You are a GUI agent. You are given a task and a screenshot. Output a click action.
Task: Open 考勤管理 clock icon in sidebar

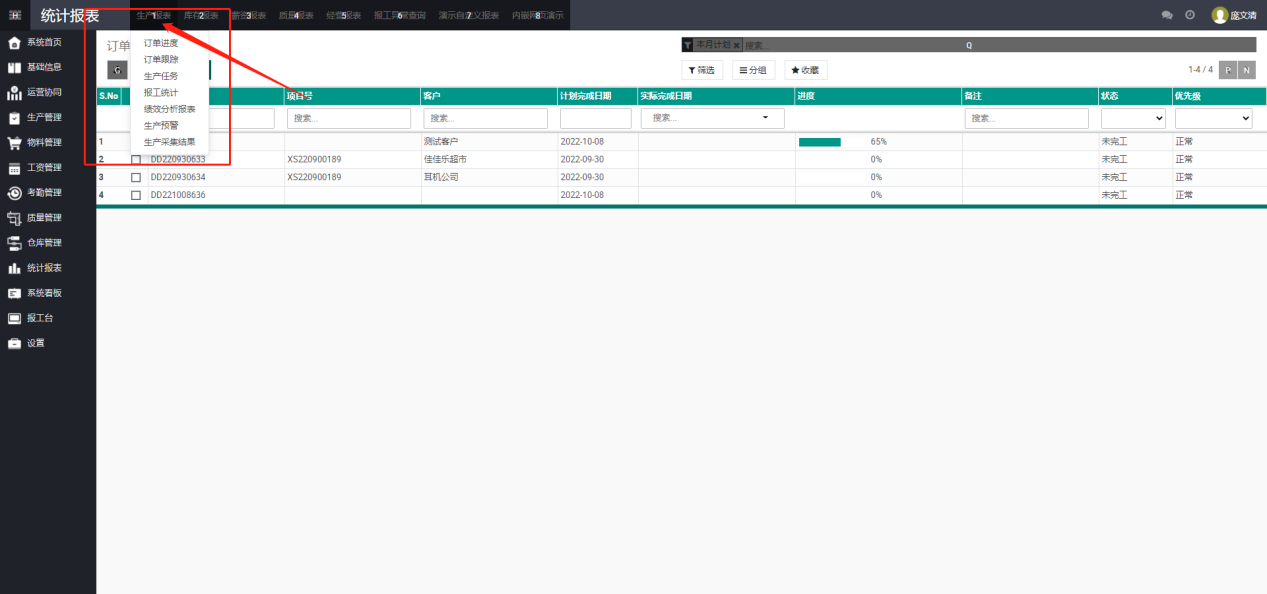coord(14,192)
